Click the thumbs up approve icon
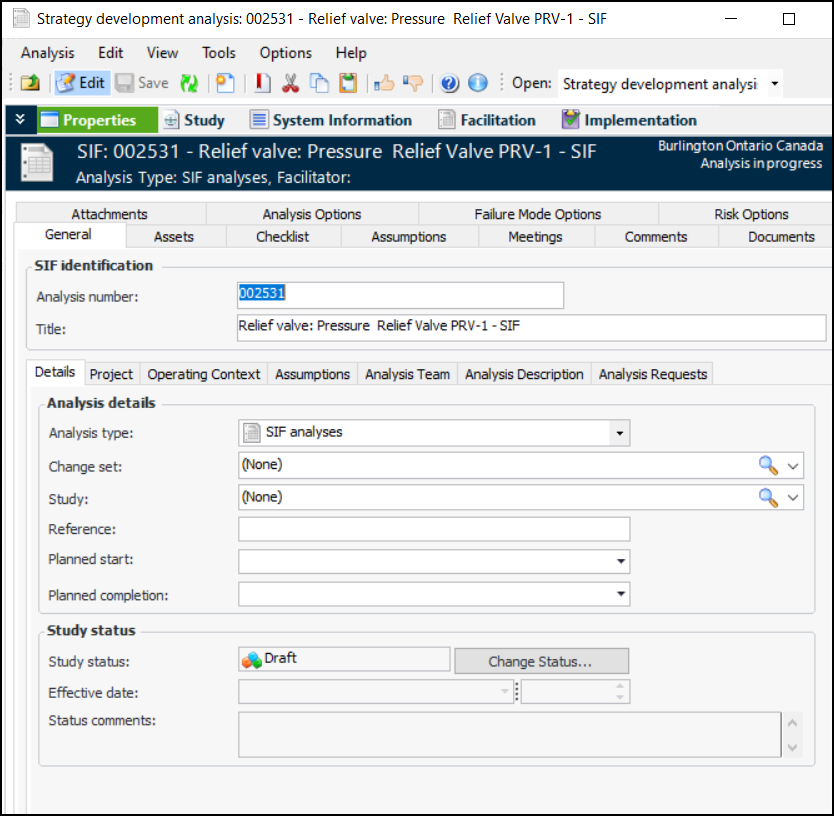The width and height of the screenshot is (834, 816). [x=384, y=84]
